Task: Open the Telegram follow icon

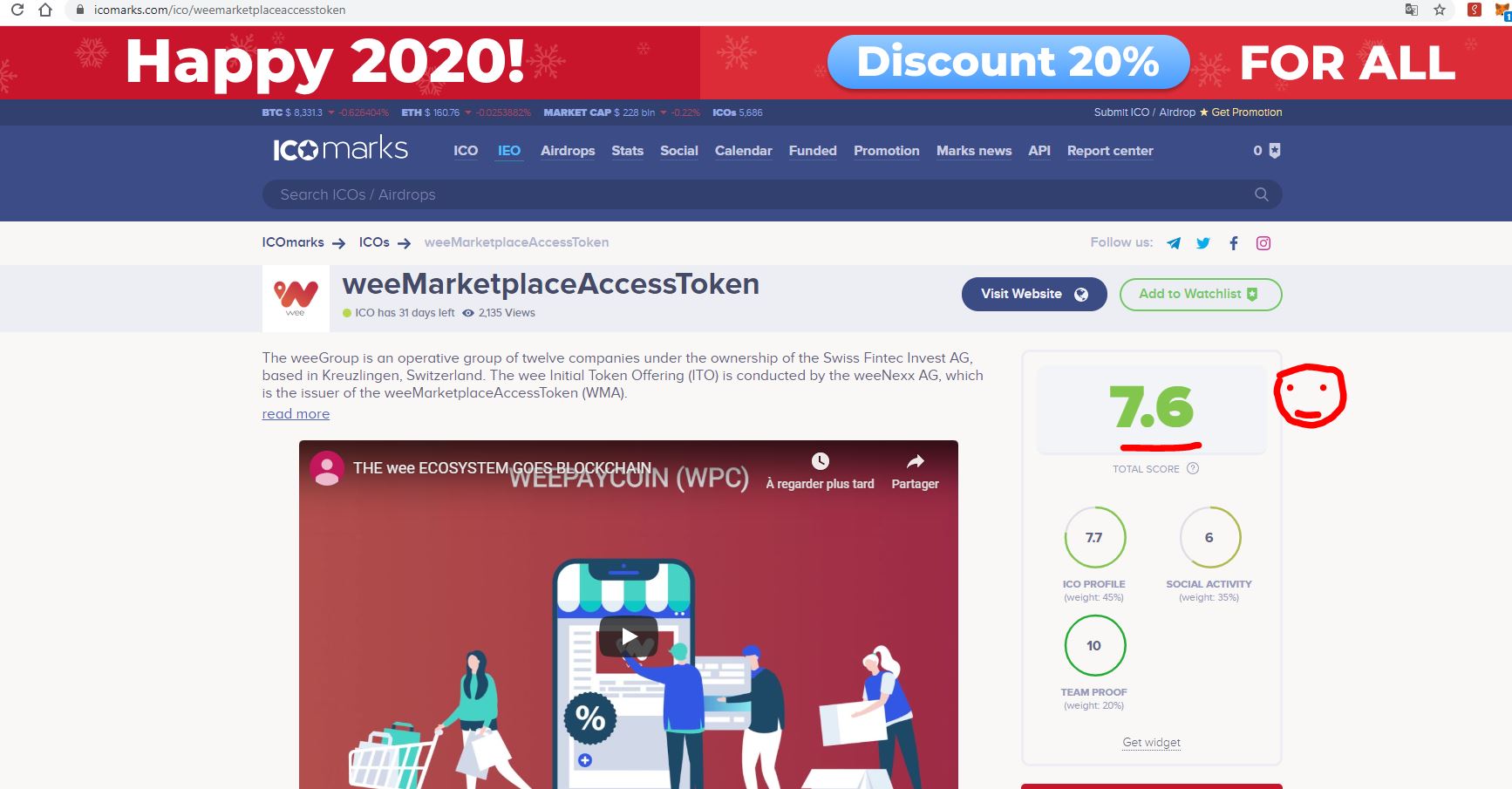Action: pyautogui.click(x=1174, y=243)
